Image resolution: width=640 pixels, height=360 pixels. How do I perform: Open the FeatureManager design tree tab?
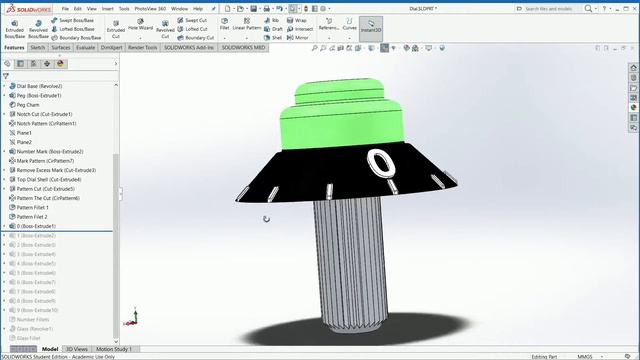tap(7, 64)
